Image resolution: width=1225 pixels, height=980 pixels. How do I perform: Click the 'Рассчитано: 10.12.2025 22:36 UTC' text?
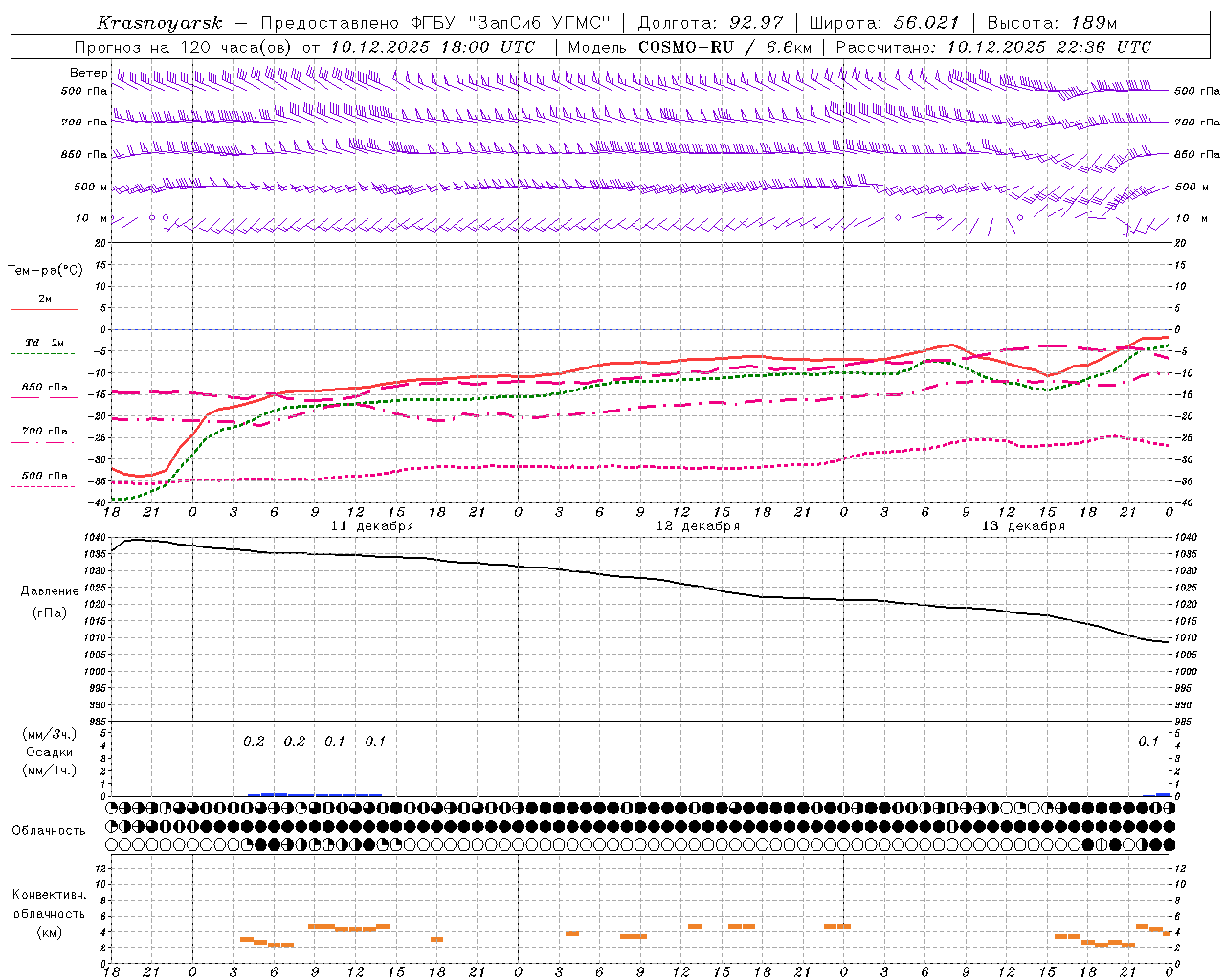click(x=993, y=47)
